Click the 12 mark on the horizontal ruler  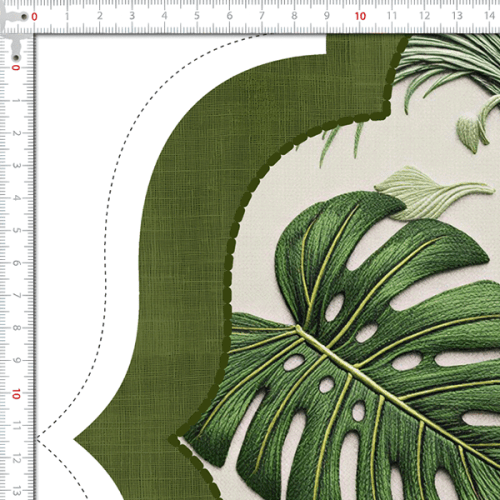(424, 16)
